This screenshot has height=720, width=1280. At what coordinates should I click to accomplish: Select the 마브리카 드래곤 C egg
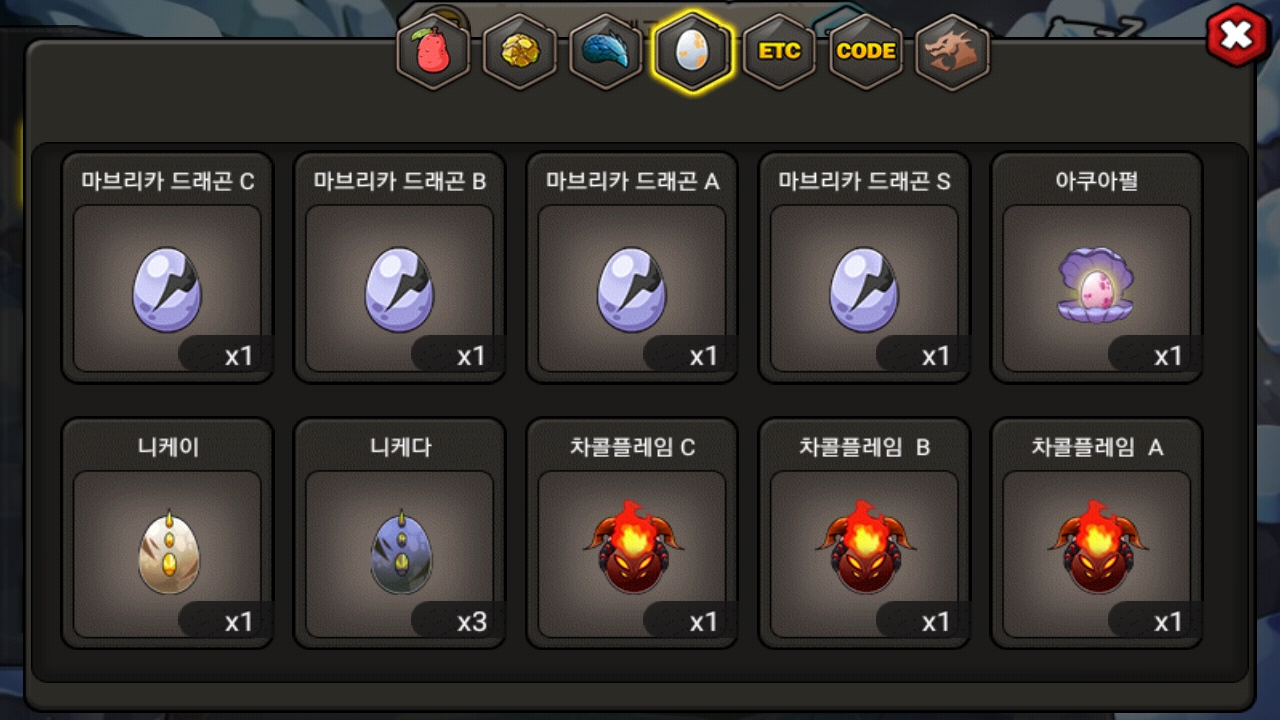tap(167, 267)
